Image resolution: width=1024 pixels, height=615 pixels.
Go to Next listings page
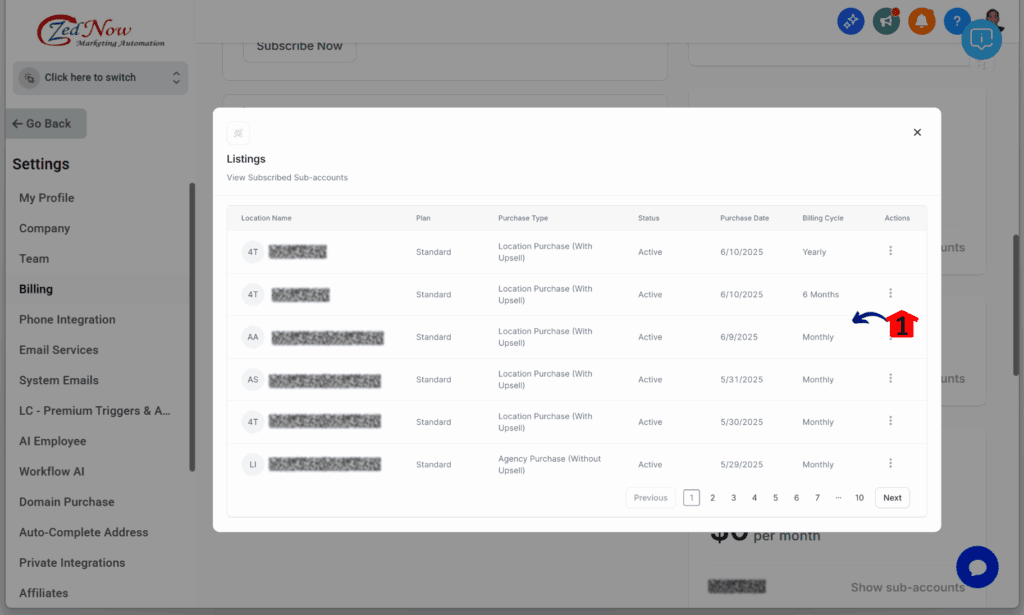(892, 497)
